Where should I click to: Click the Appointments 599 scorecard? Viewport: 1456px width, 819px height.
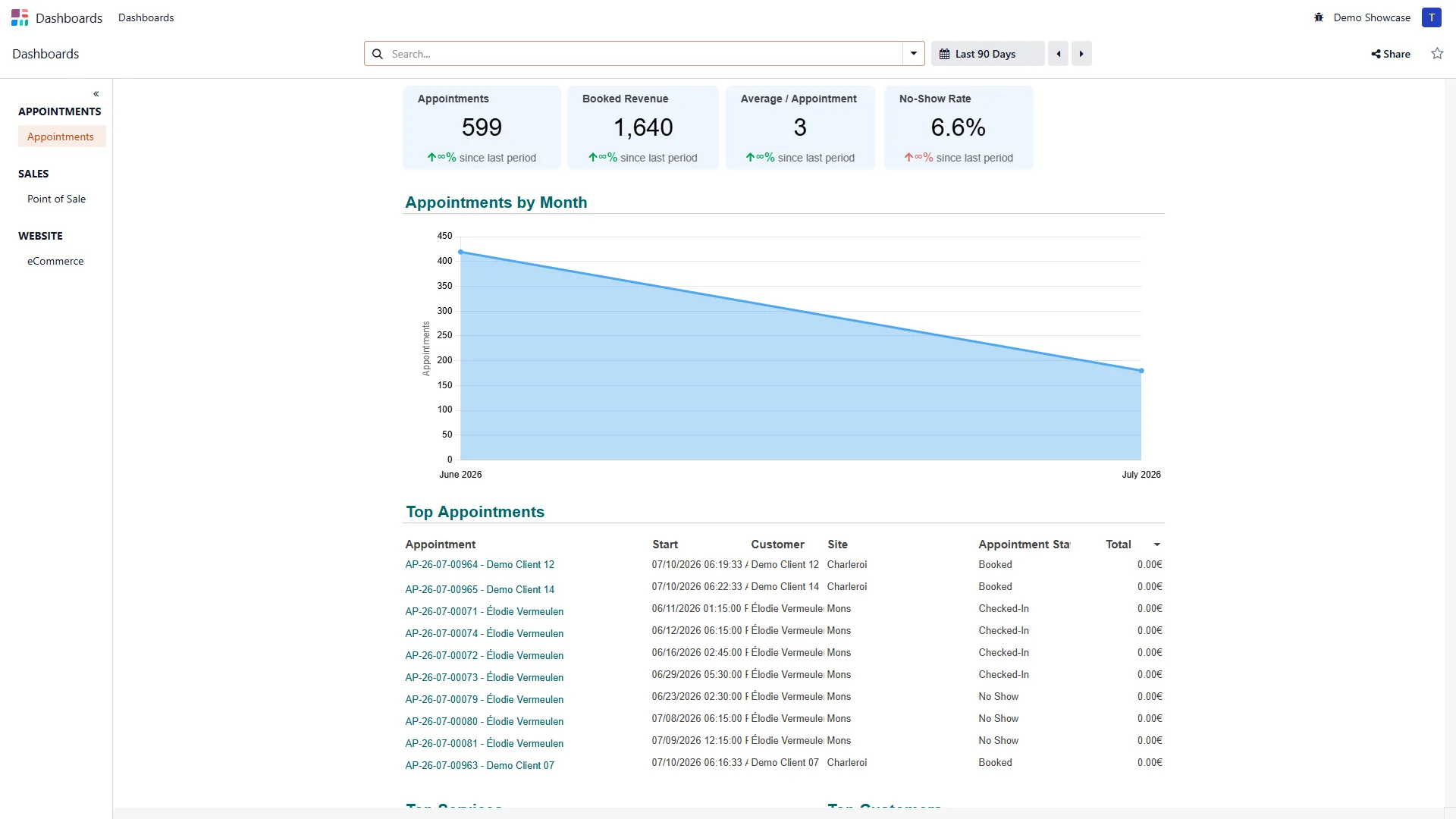coord(482,127)
